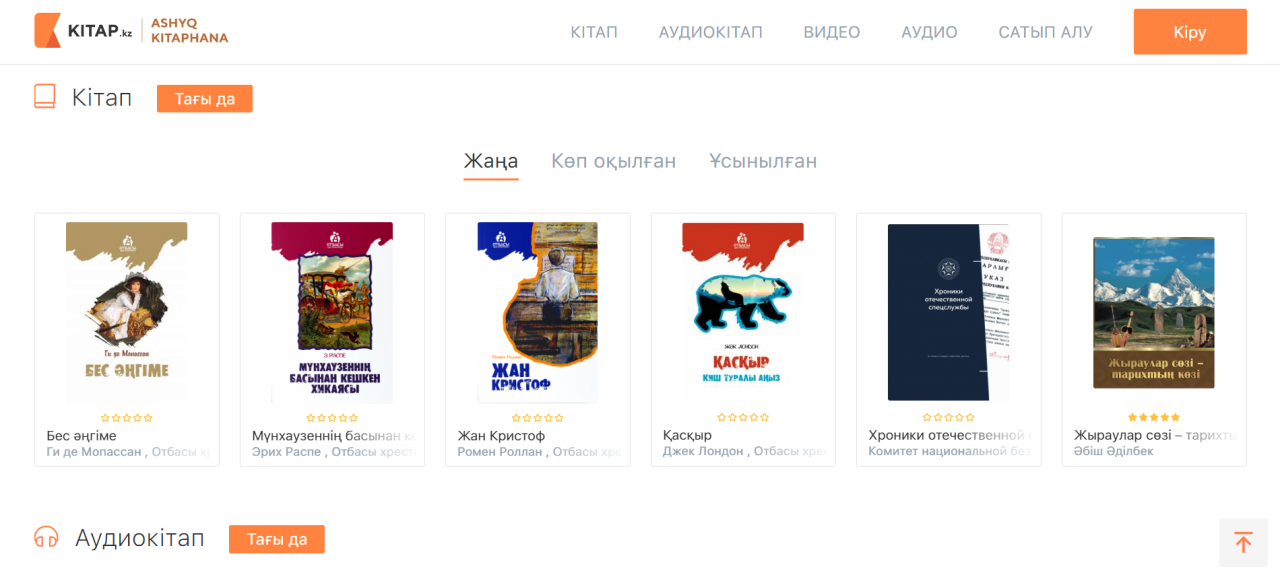The width and height of the screenshot is (1280, 577).
Task: Open the Мүнхаузеннің басынан кешкен хикаясы cover
Action: click(x=332, y=312)
